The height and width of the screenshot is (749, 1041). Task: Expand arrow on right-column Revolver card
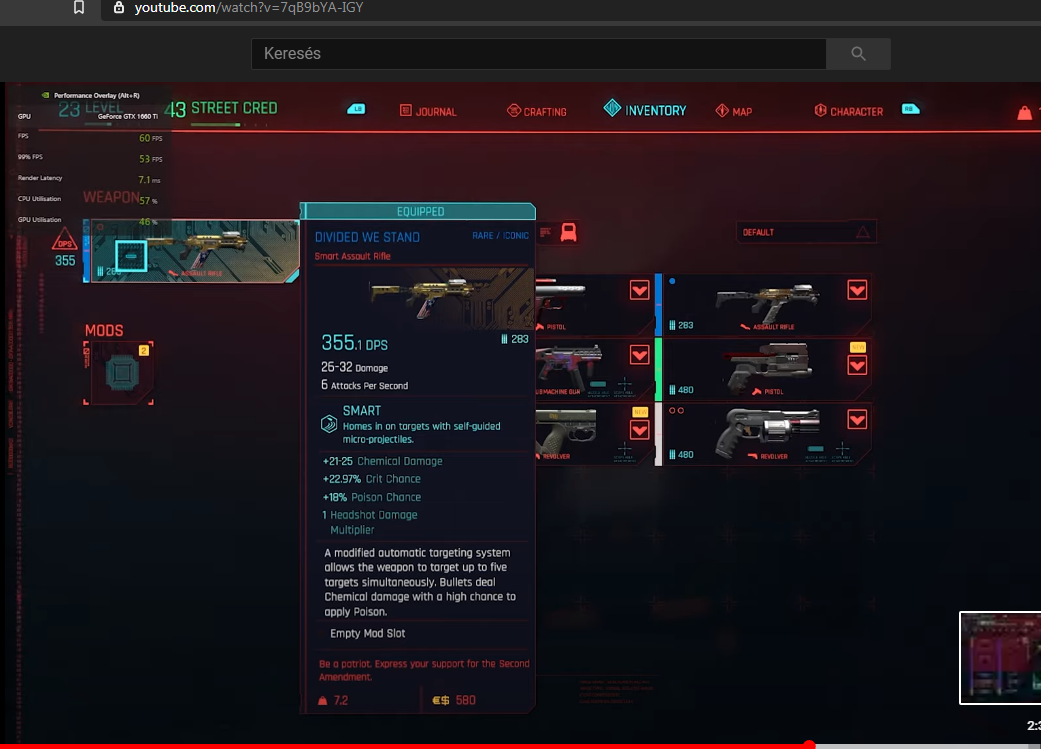[857, 420]
